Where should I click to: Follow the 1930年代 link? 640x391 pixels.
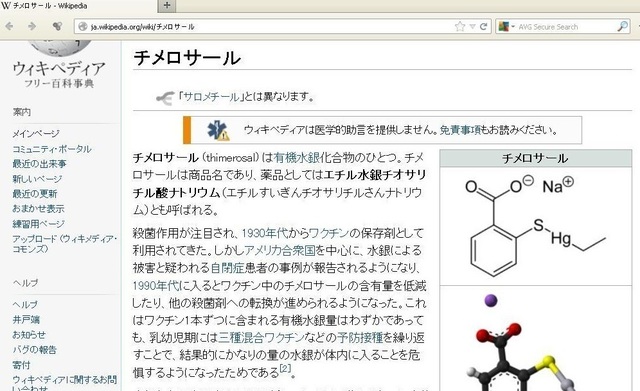point(265,233)
